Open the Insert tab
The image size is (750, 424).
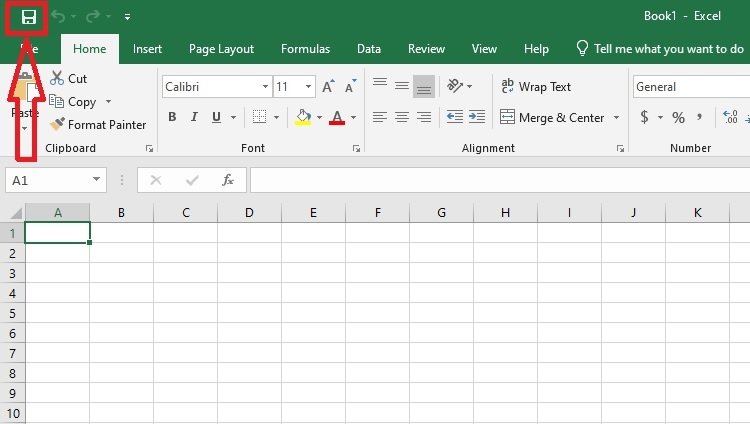click(x=147, y=49)
